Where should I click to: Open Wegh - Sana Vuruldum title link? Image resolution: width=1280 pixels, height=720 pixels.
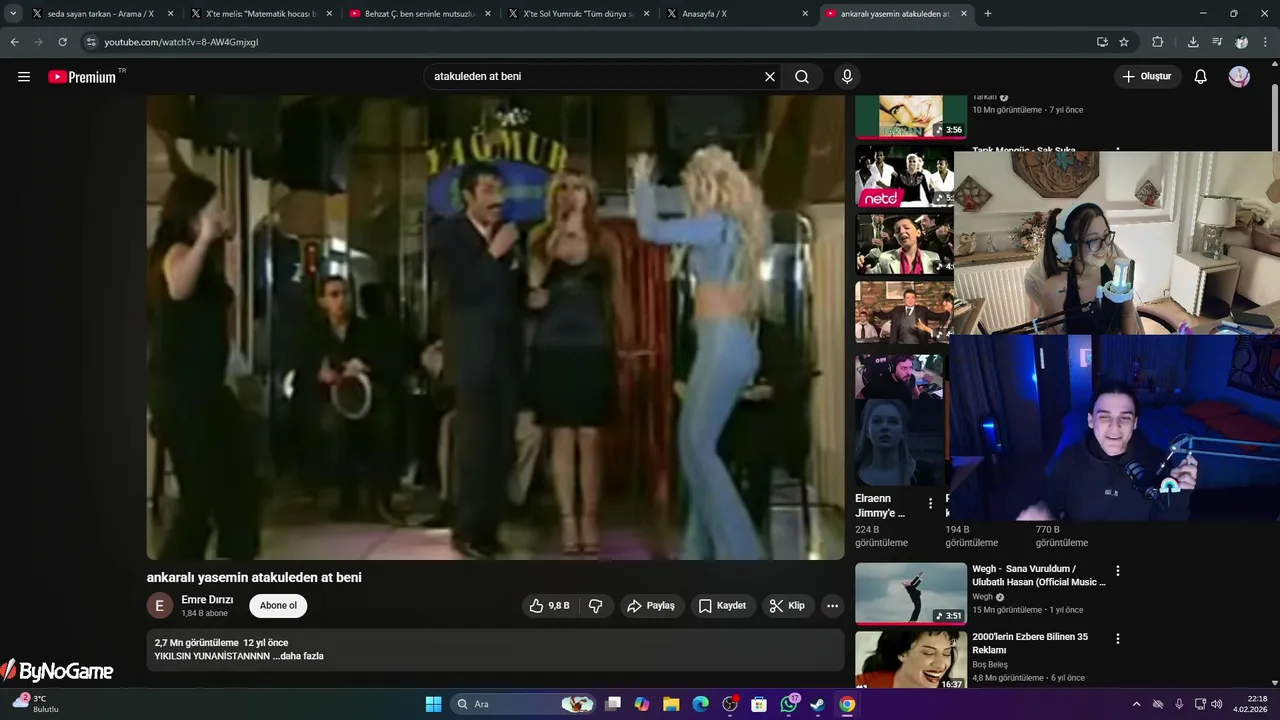click(x=1039, y=575)
